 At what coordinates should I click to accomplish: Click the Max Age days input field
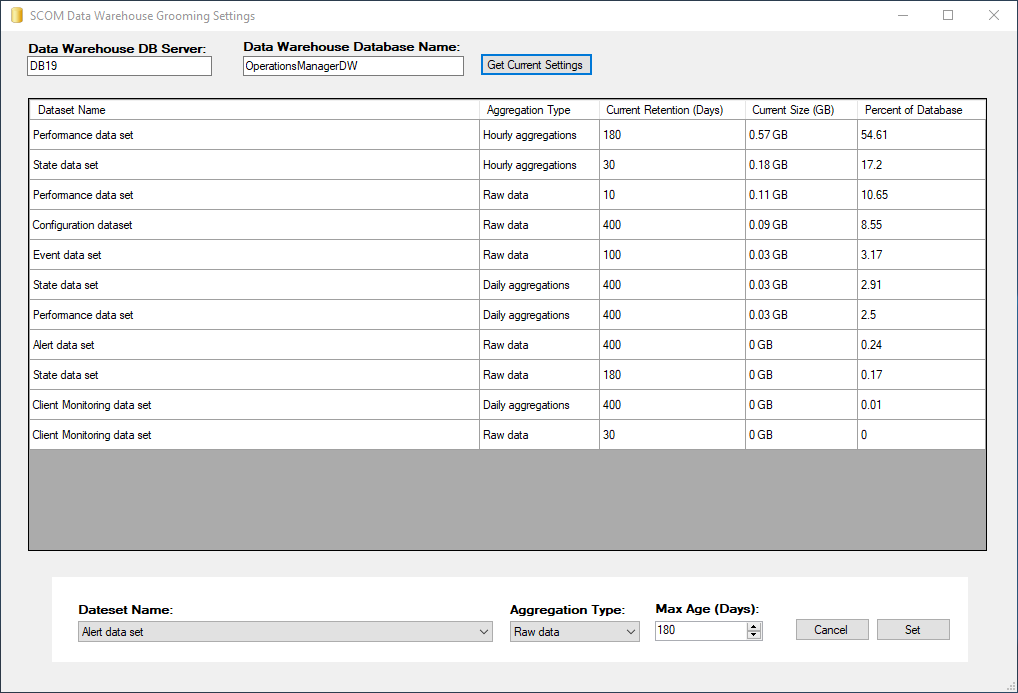pyautogui.click(x=701, y=630)
